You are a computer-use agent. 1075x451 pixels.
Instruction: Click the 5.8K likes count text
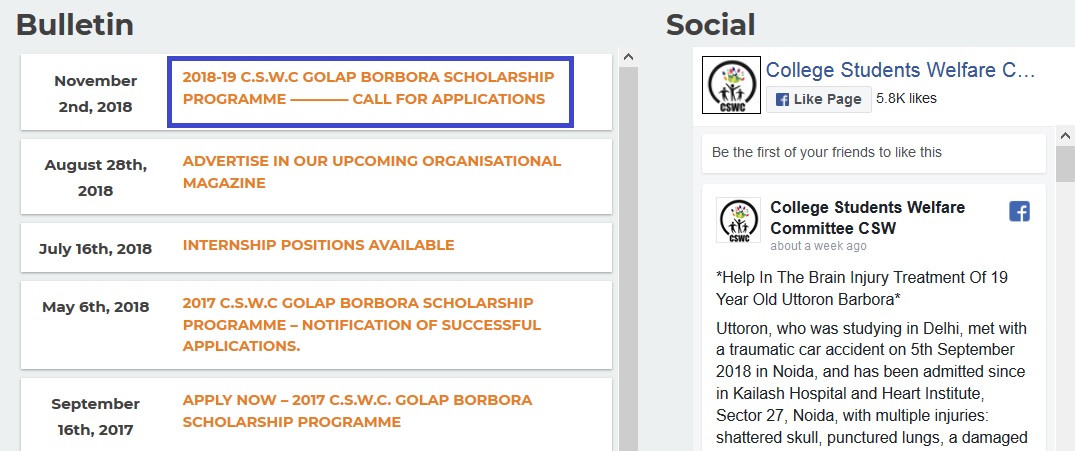906,99
